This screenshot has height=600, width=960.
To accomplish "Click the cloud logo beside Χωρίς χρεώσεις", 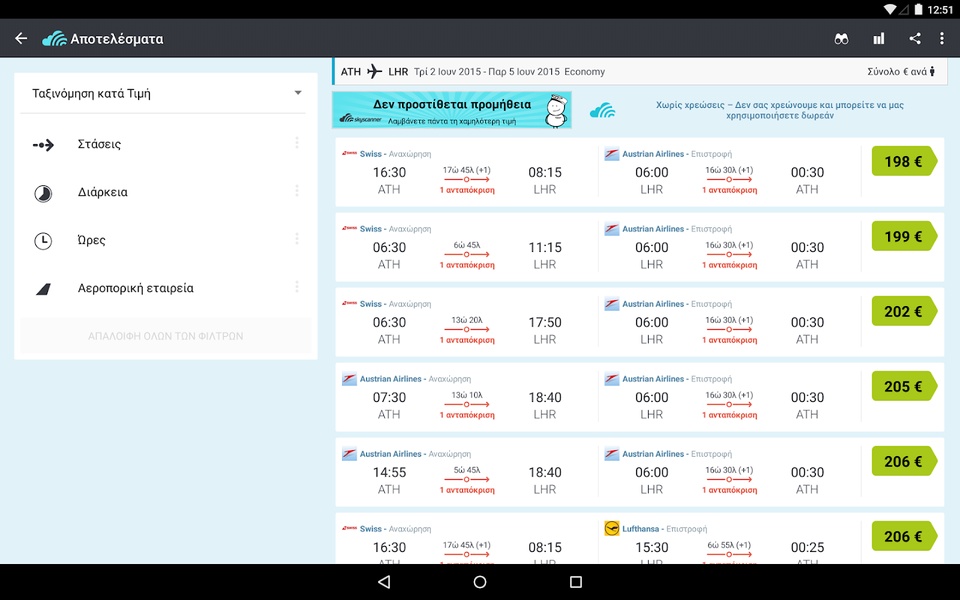I will (x=602, y=111).
